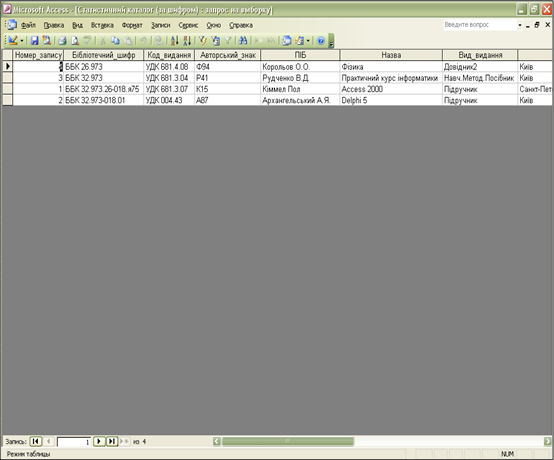
Task: Open the toolbar options expander
Action: point(331,41)
